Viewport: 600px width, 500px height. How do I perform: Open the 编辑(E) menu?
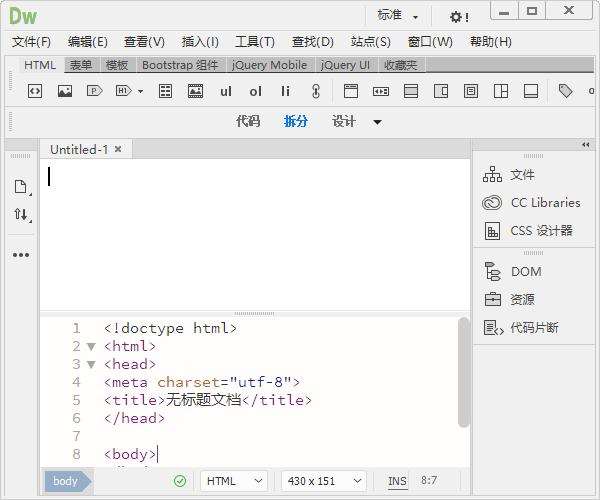(88, 41)
